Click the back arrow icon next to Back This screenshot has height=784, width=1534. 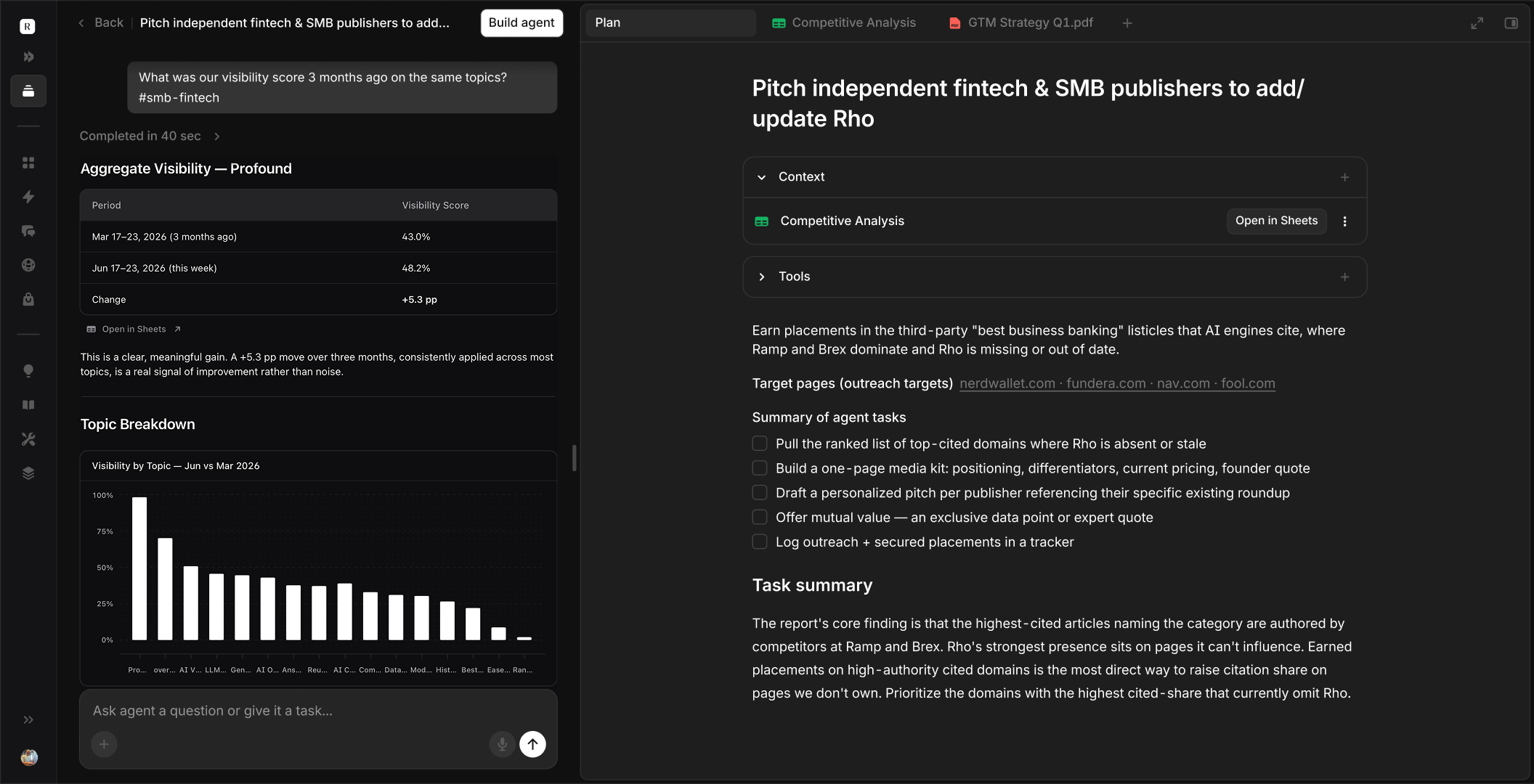tap(81, 23)
